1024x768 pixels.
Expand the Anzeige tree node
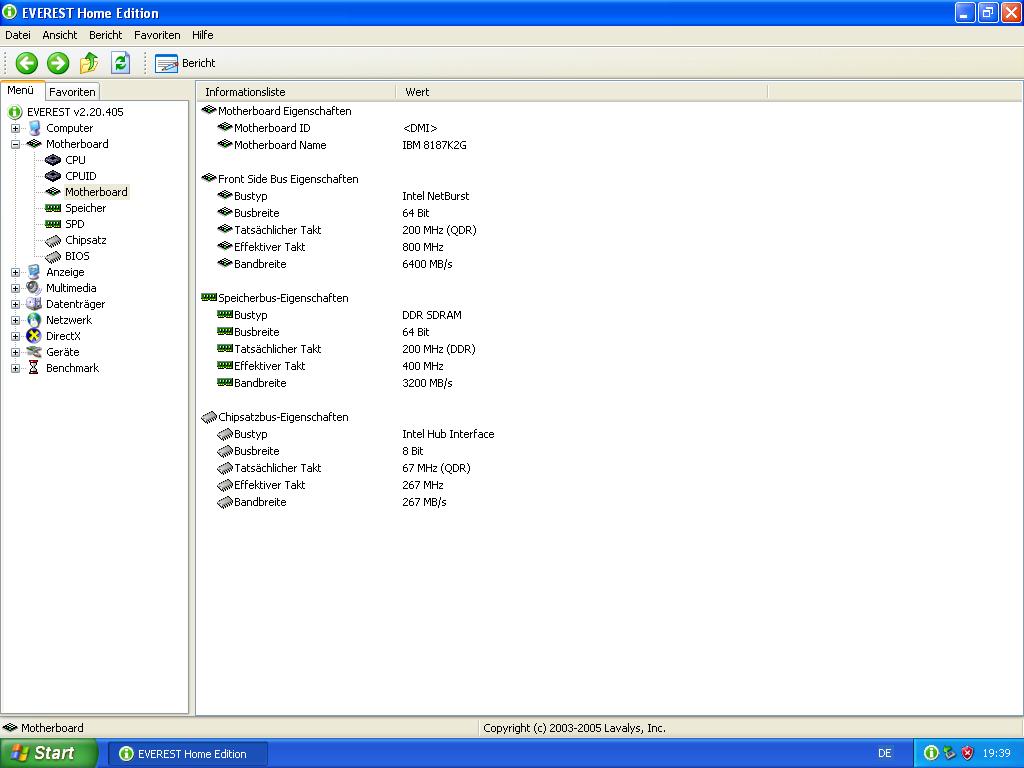[x=16, y=272]
